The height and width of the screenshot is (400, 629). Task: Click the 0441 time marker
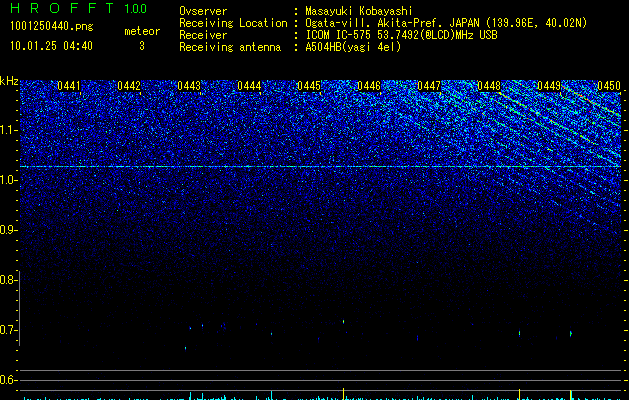pyautogui.click(x=69, y=86)
